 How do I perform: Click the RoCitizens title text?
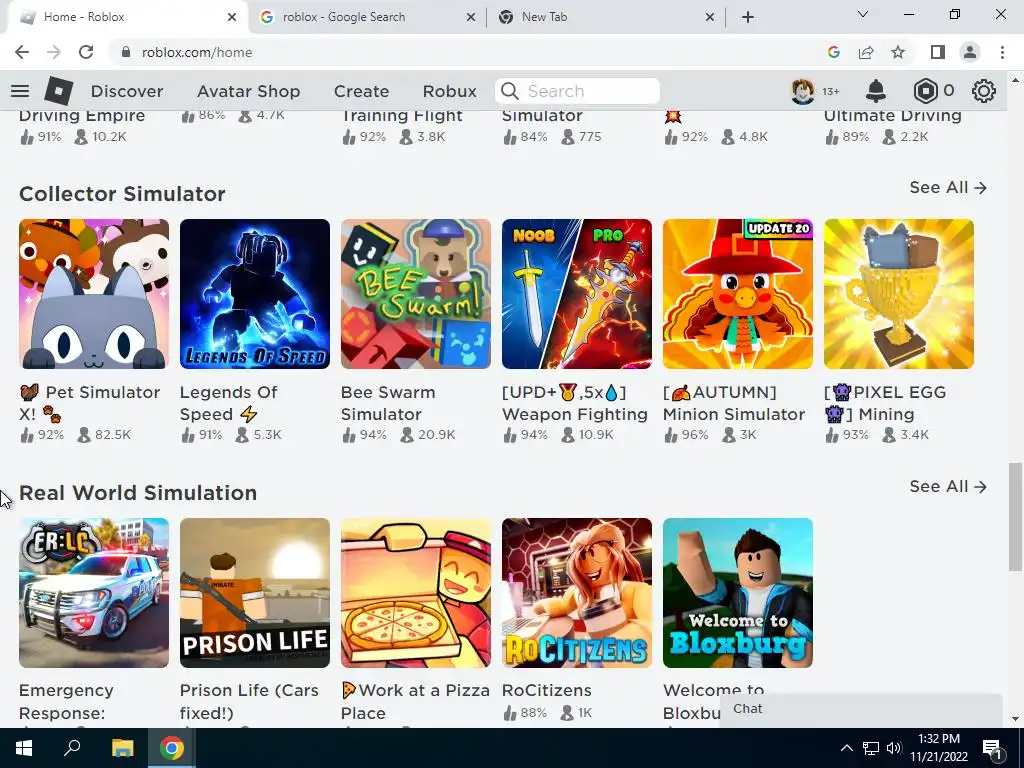click(x=547, y=690)
